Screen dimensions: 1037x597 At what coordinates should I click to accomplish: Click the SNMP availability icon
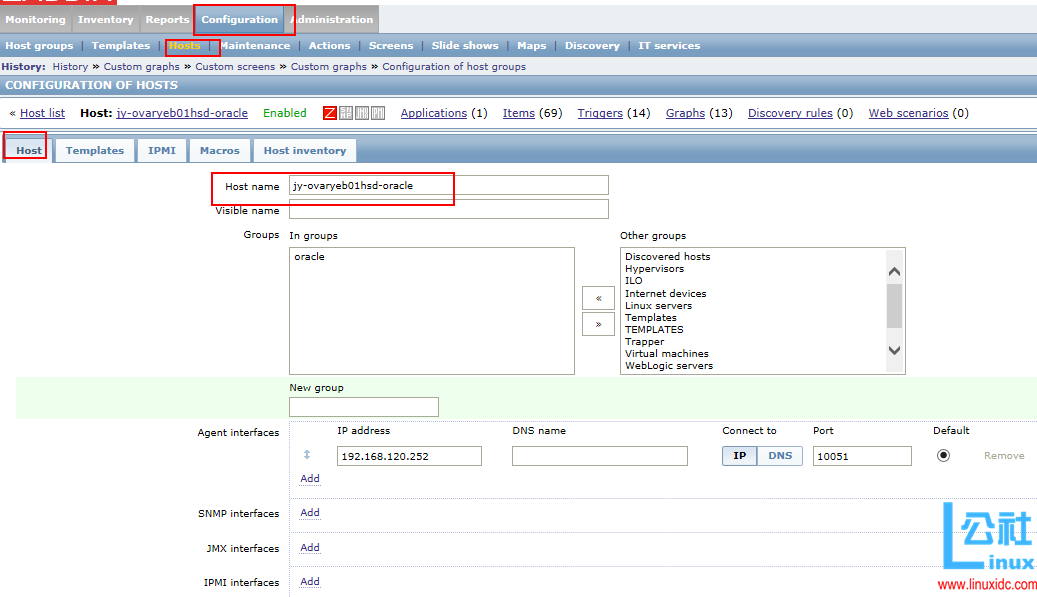[x=345, y=113]
